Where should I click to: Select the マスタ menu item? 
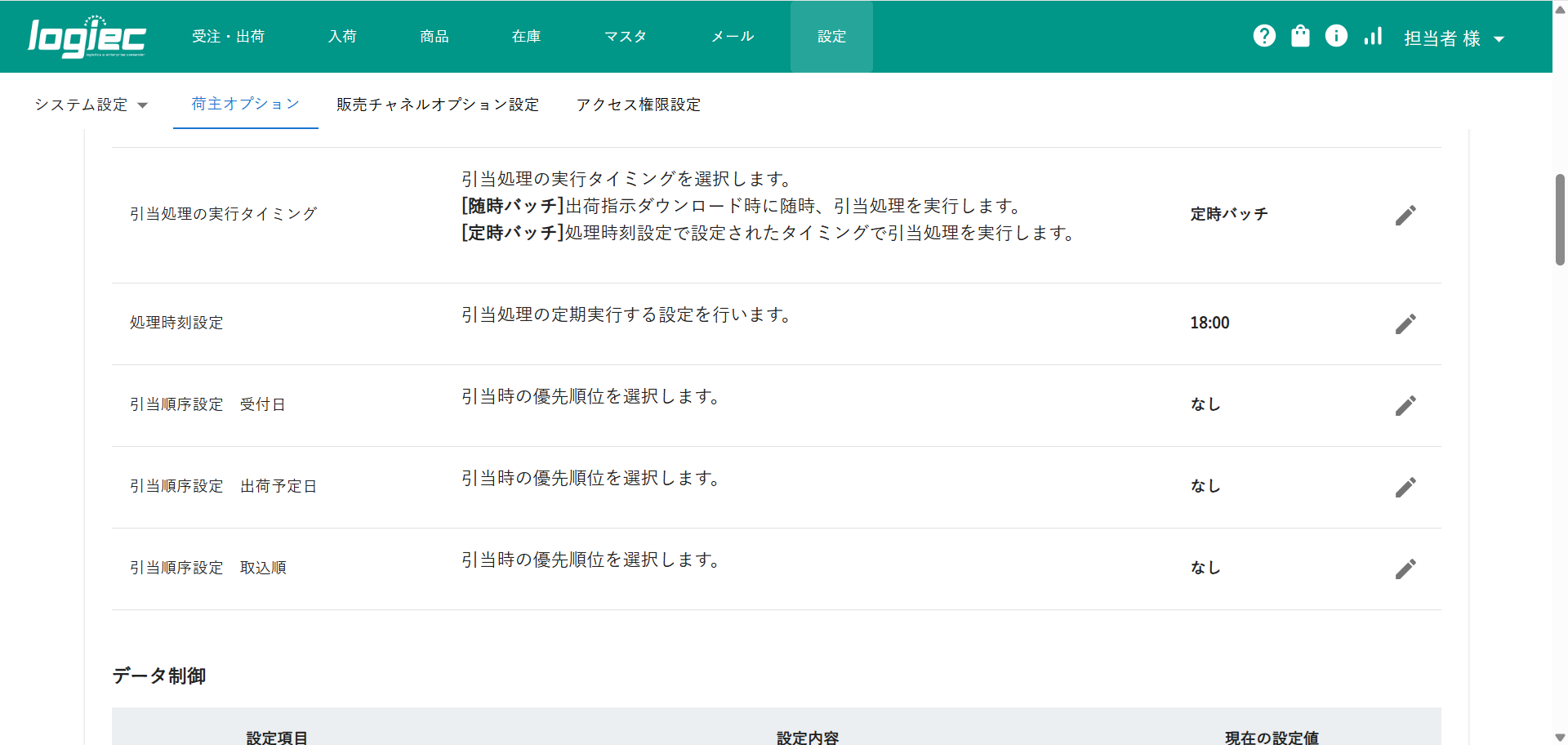click(626, 37)
